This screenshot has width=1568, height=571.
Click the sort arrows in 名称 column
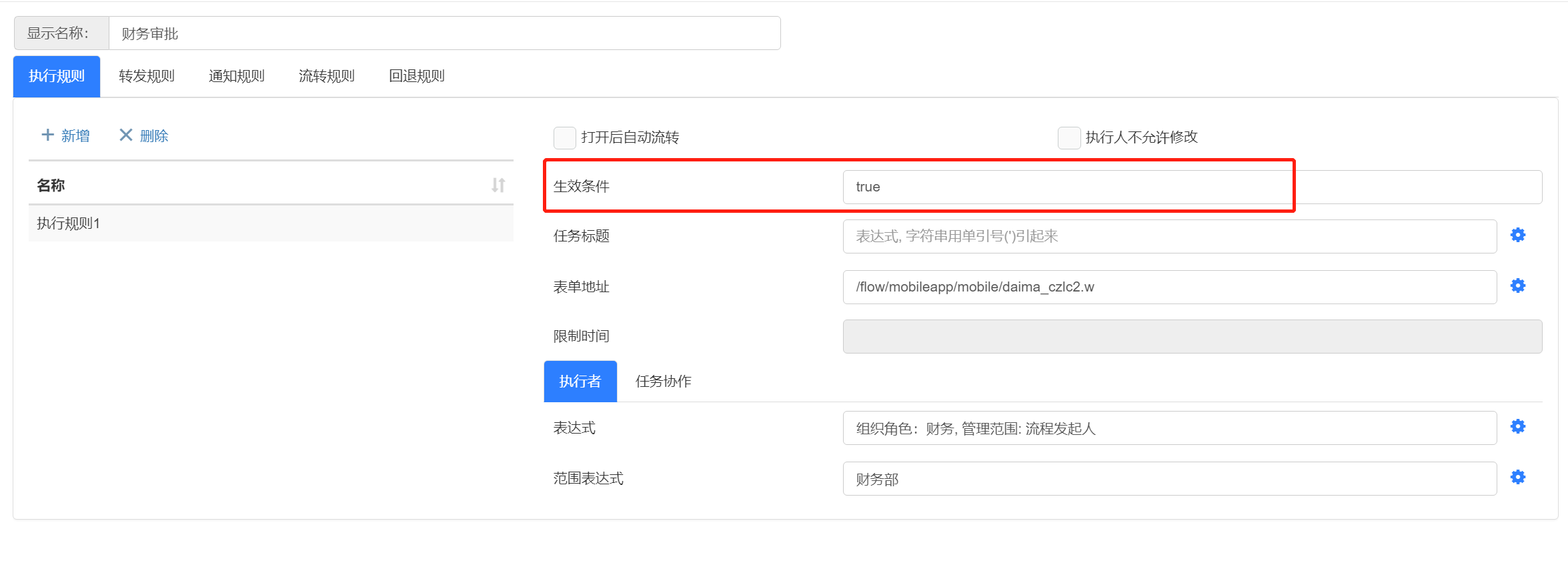coord(498,185)
